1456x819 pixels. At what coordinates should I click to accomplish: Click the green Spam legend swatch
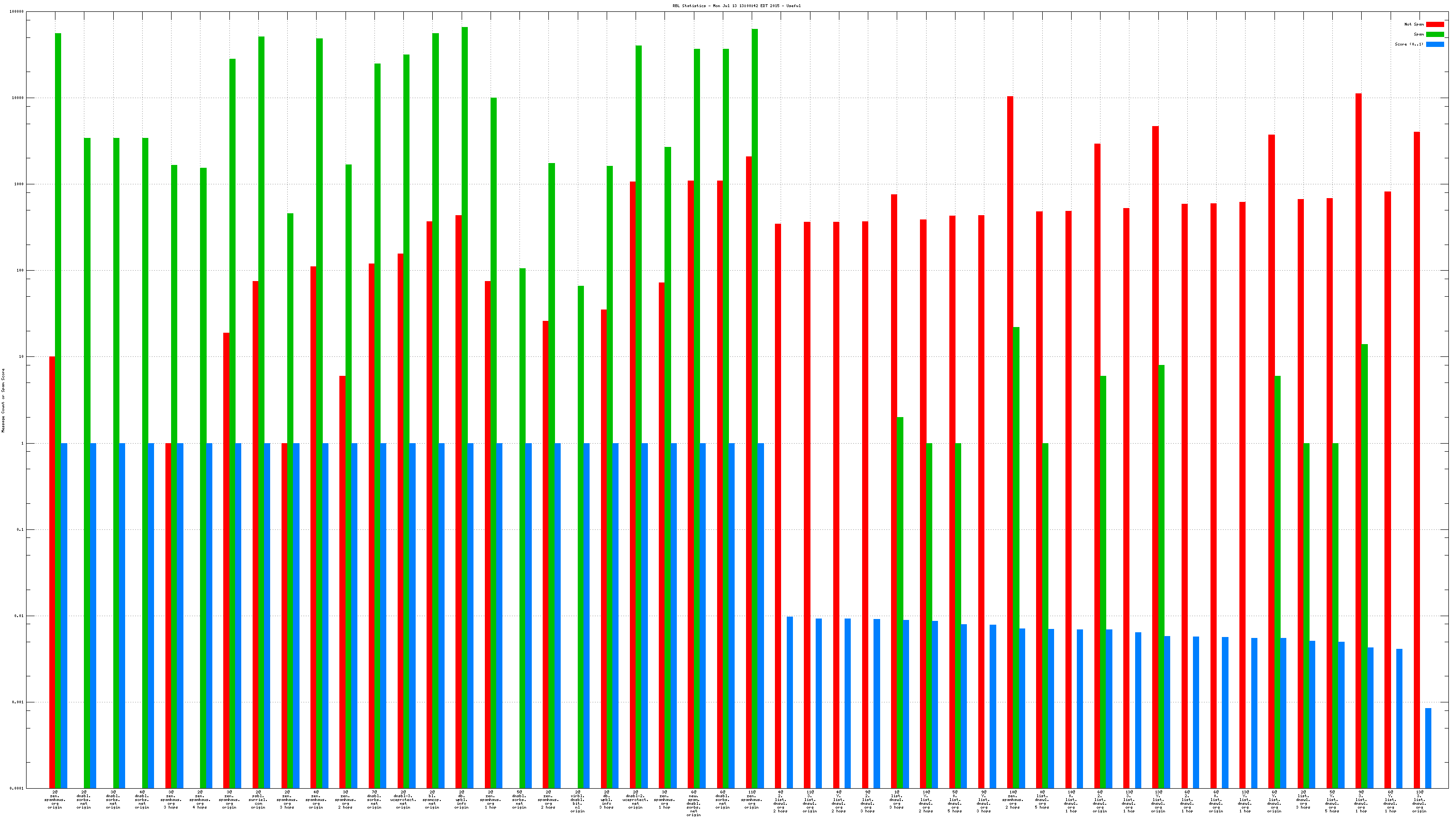[x=1435, y=35]
